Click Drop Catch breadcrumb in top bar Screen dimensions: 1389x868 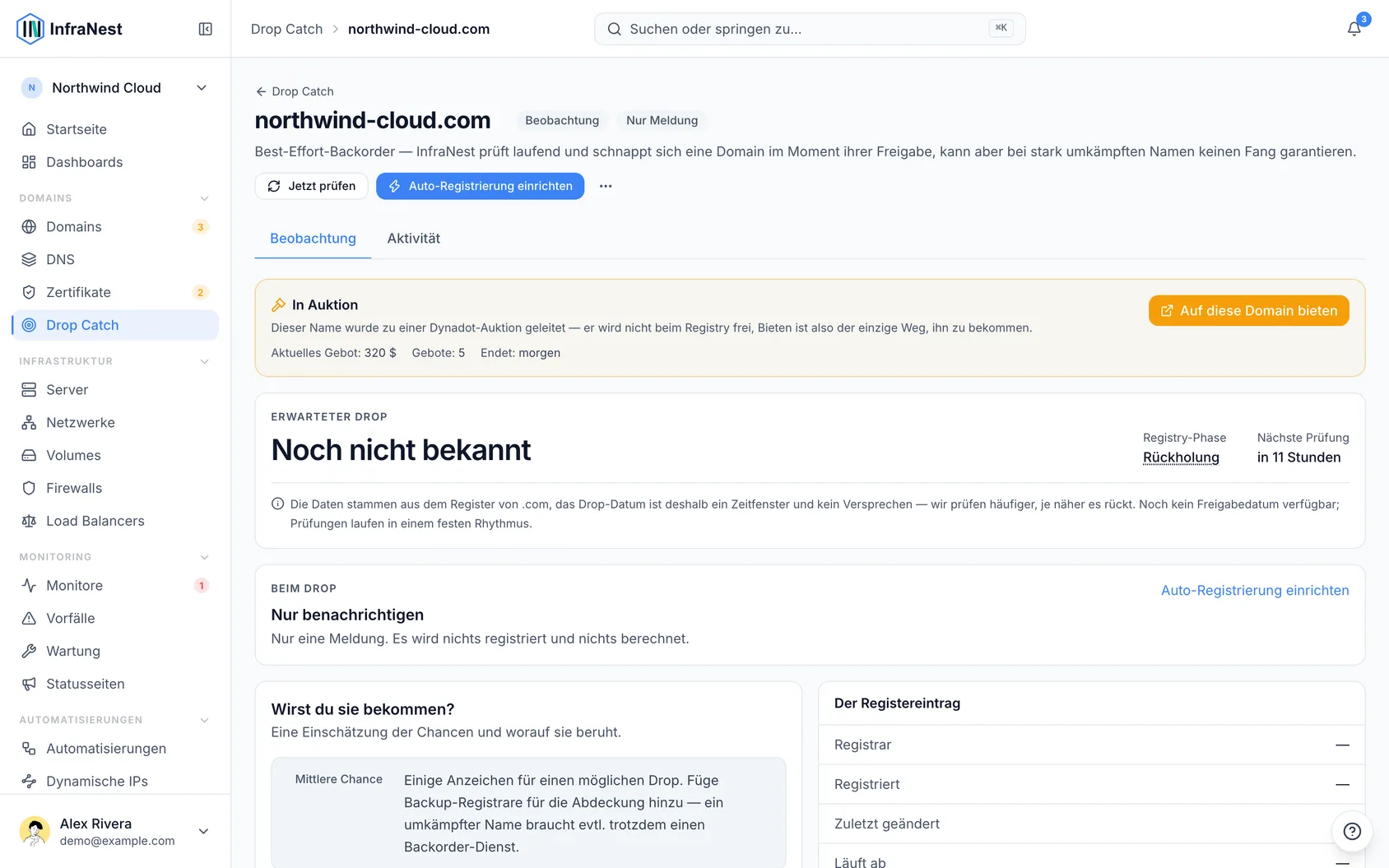click(x=286, y=29)
